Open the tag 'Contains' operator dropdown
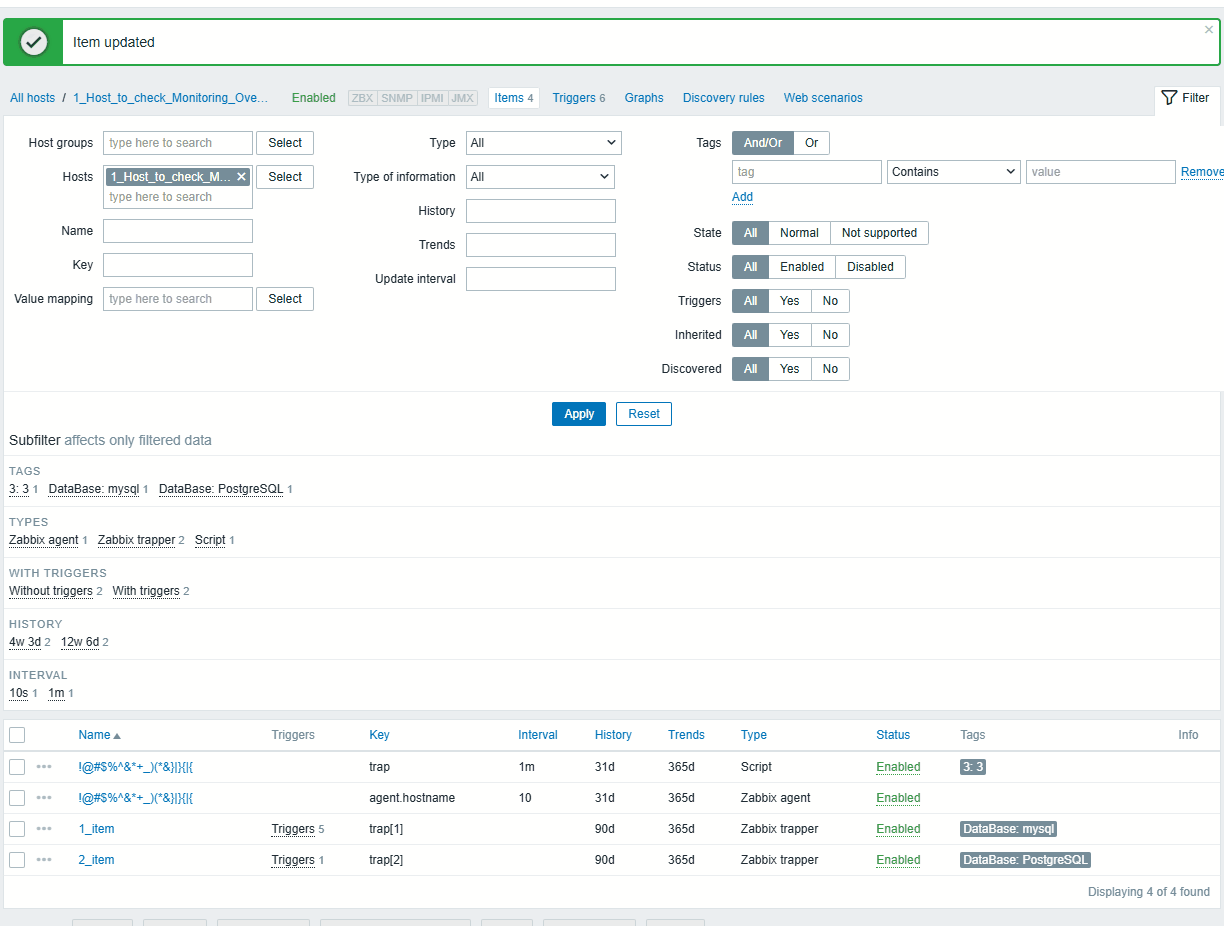The height and width of the screenshot is (926, 1224). (x=953, y=172)
